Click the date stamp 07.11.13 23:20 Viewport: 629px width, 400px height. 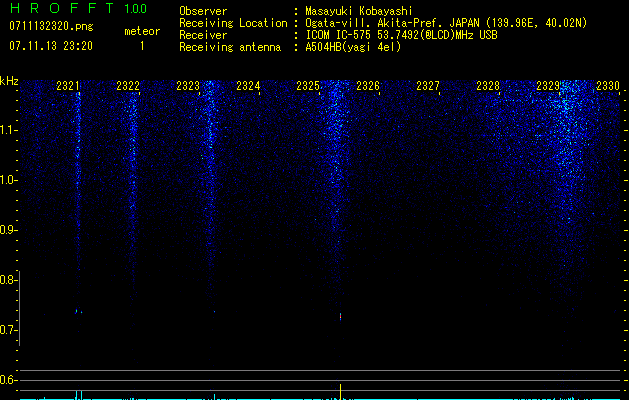coord(51,46)
